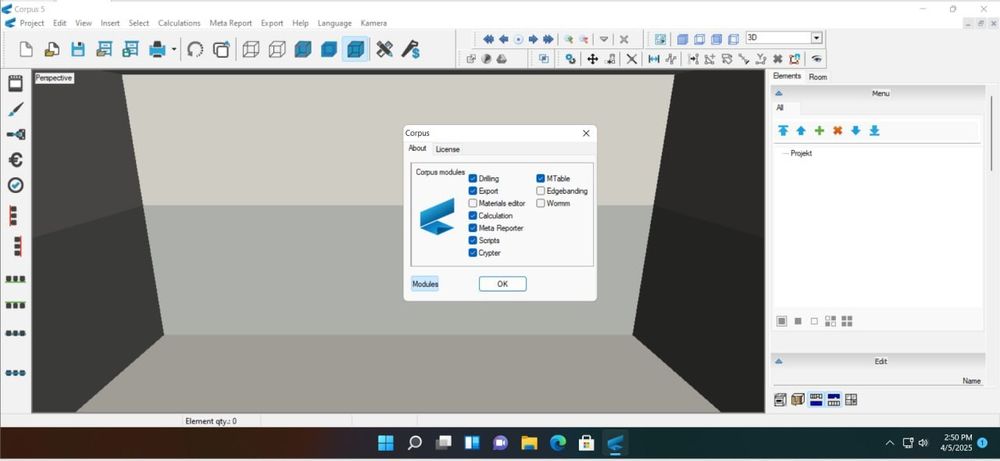Viewport: 1000px width, 461px height.
Task: Click the taskbar Search magnifier icon
Action: point(415,443)
